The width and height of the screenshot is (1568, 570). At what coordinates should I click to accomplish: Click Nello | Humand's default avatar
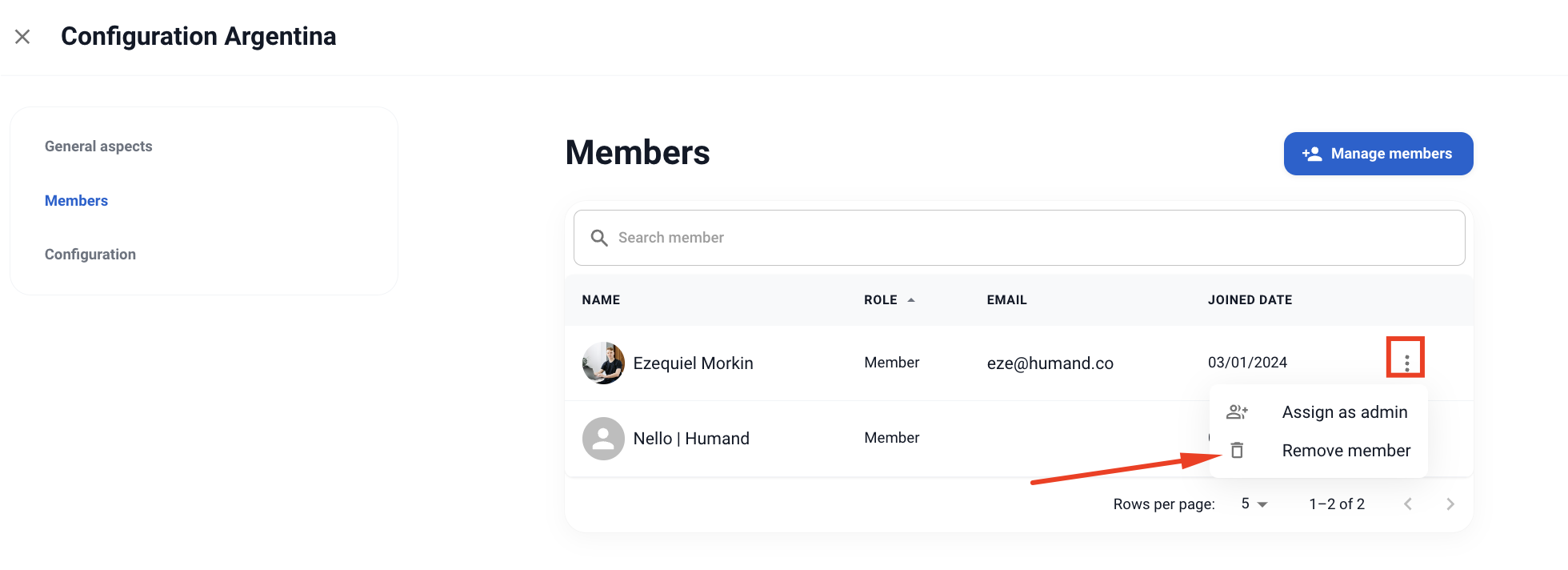pos(603,439)
